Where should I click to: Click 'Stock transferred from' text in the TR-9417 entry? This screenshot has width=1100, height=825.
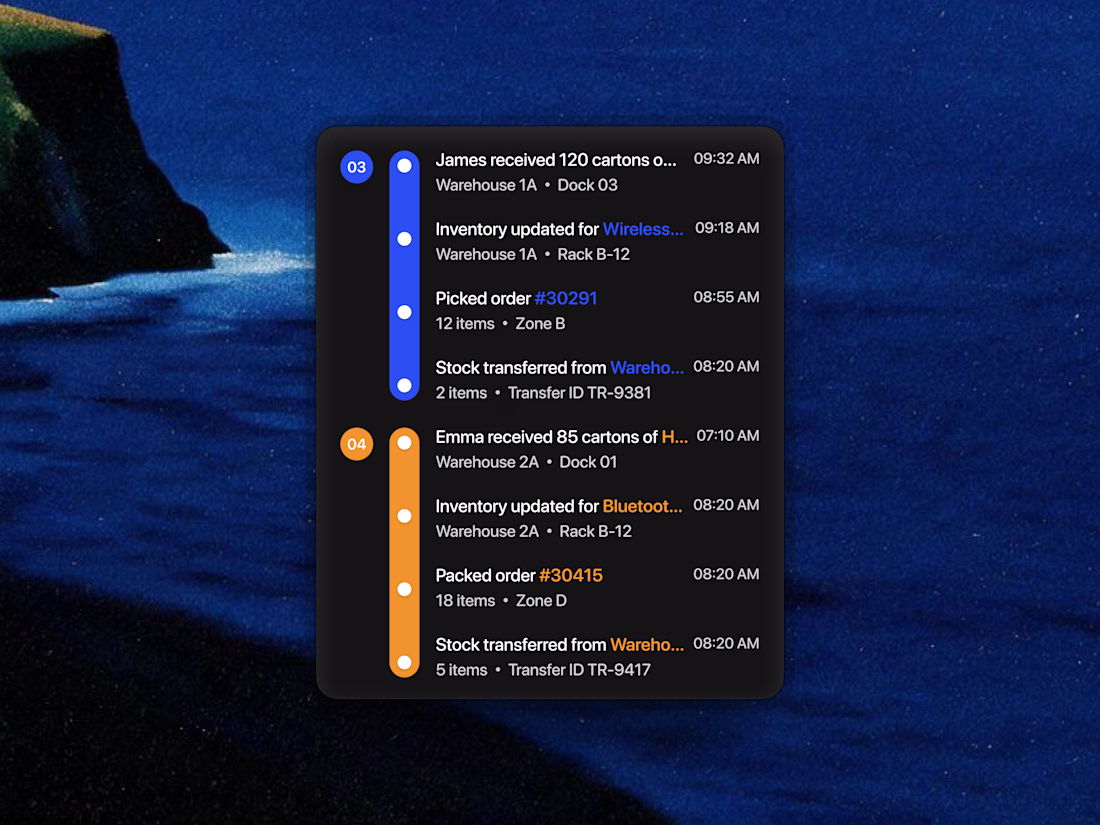[521, 645]
